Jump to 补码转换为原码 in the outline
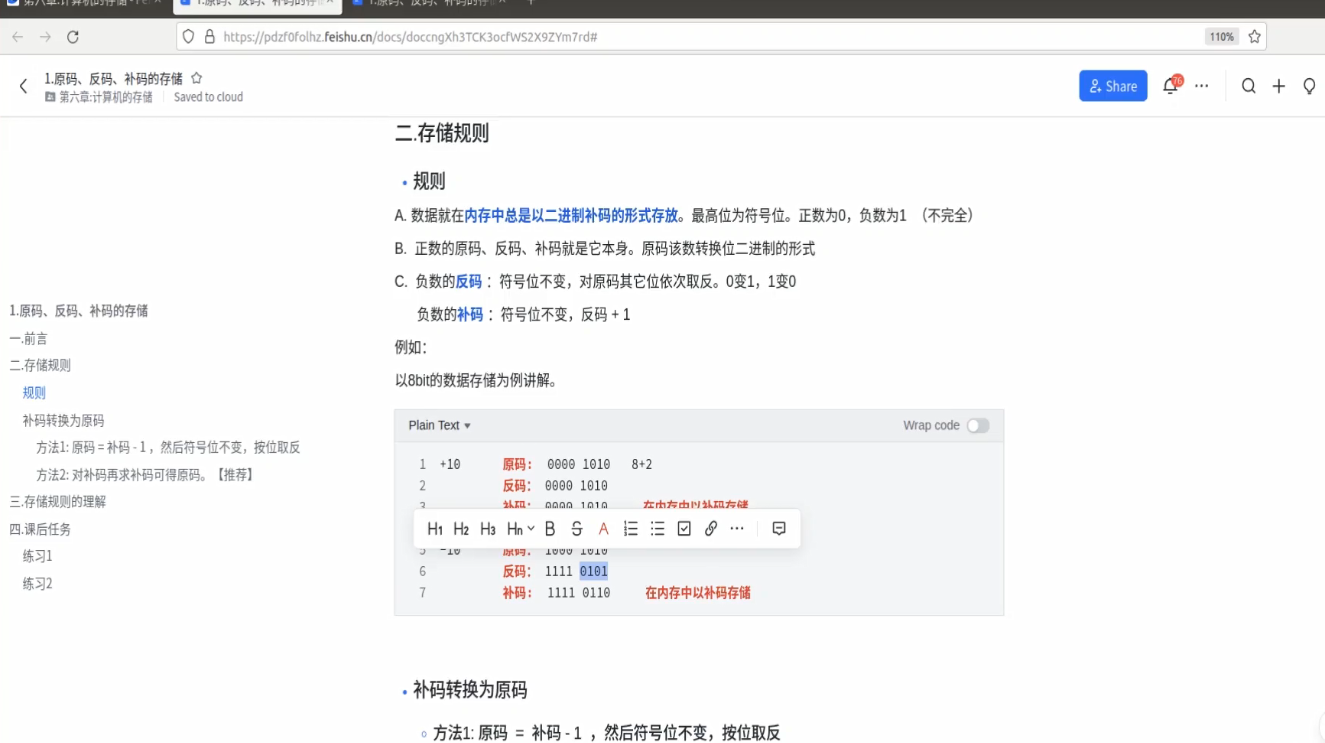Screen dimensions: 1325x743 tap(63, 421)
